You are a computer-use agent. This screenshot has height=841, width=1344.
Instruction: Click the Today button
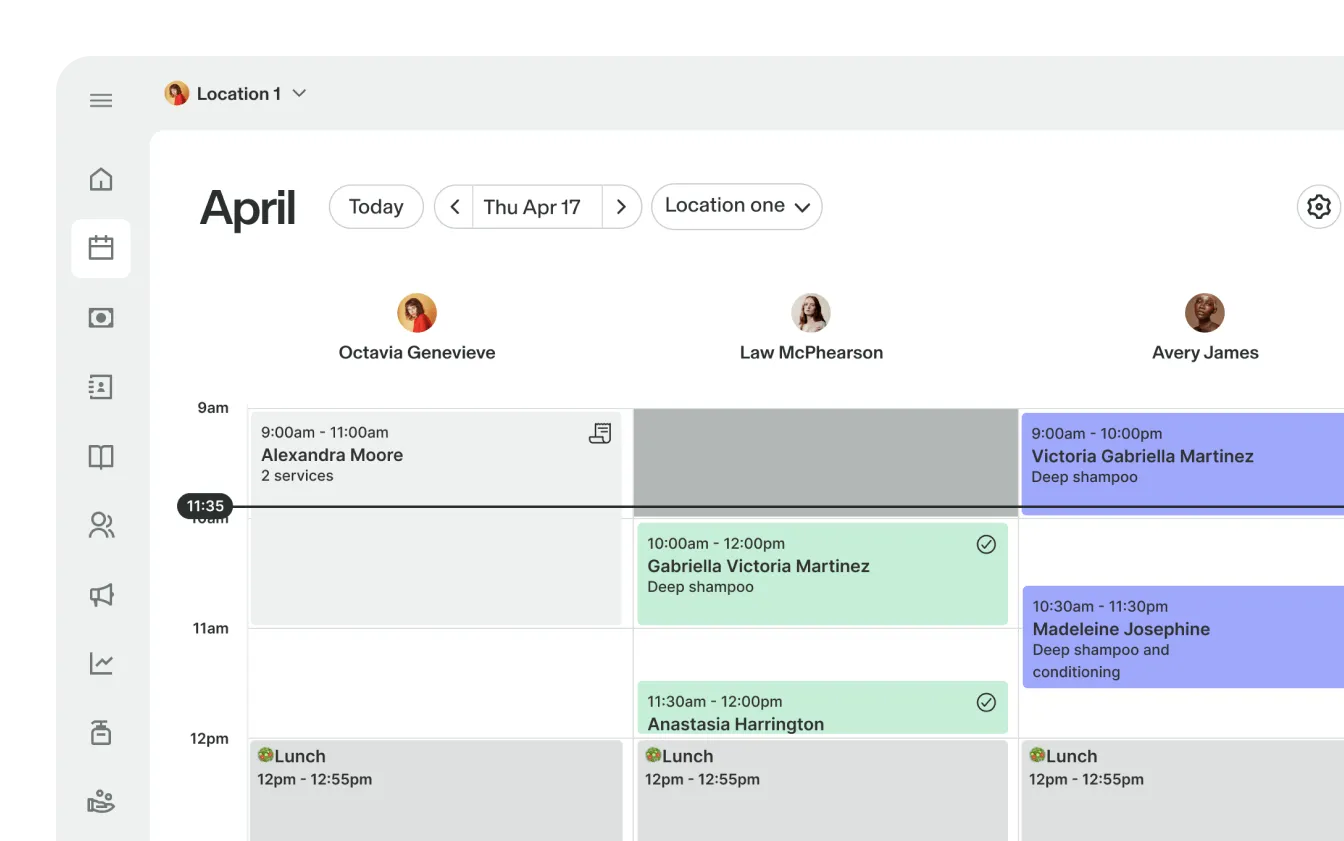376,206
